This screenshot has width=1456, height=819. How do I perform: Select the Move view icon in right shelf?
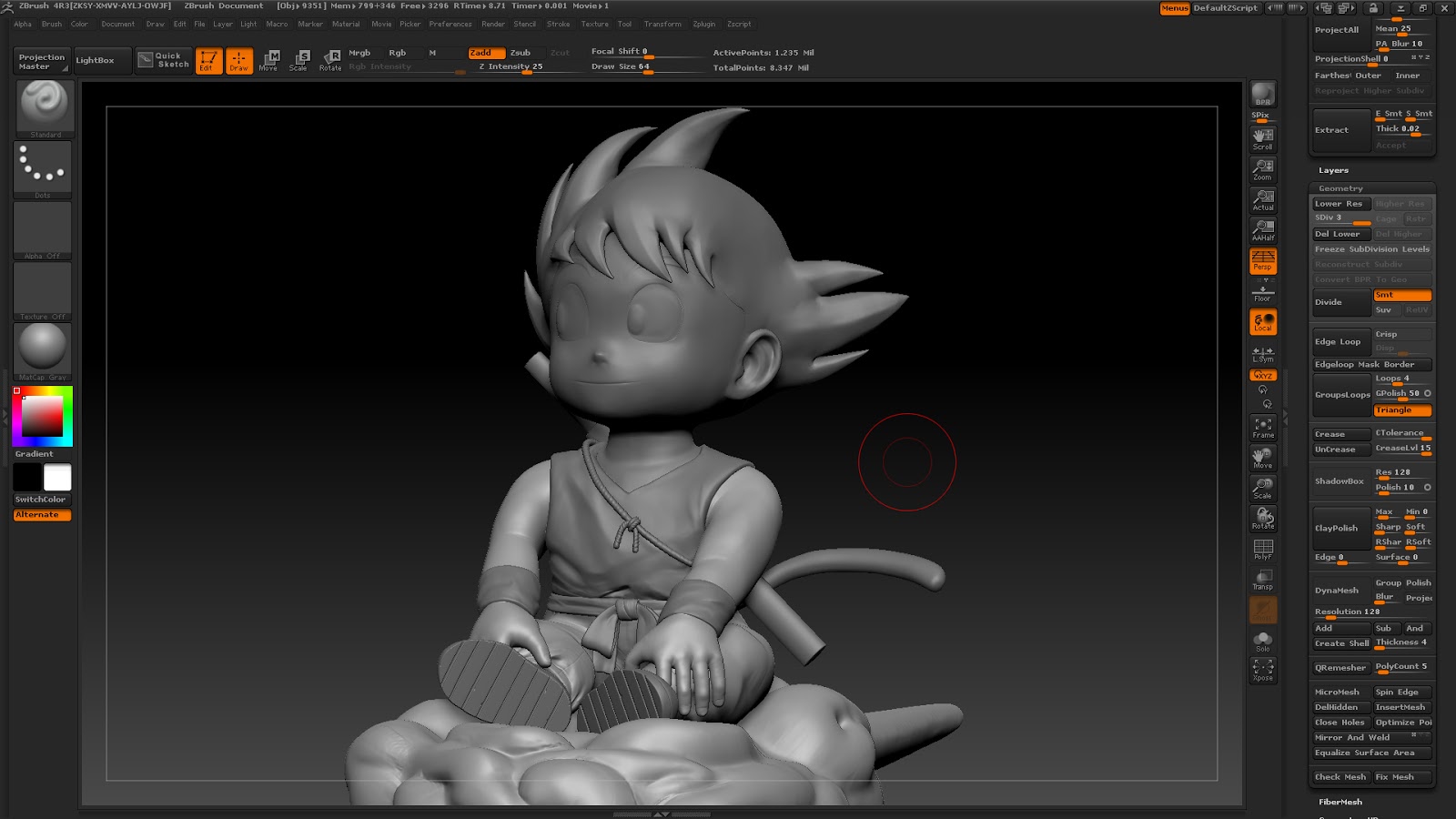[x=1263, y=458]
